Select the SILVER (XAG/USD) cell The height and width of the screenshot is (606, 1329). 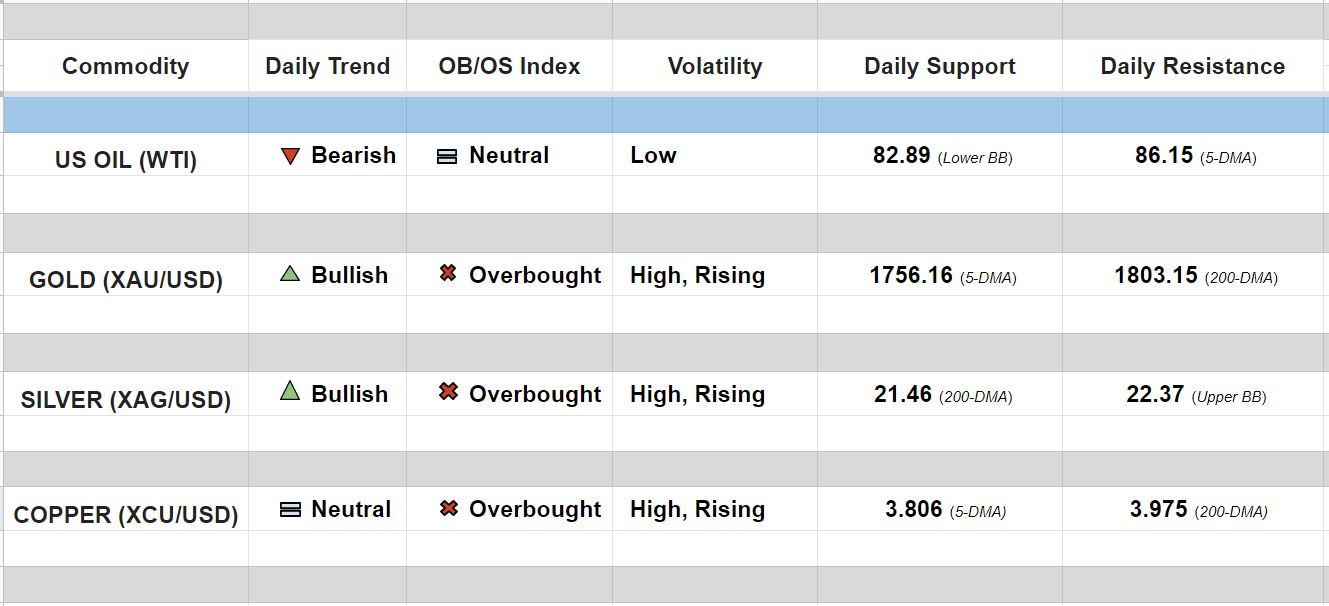[x=126, y=400]
